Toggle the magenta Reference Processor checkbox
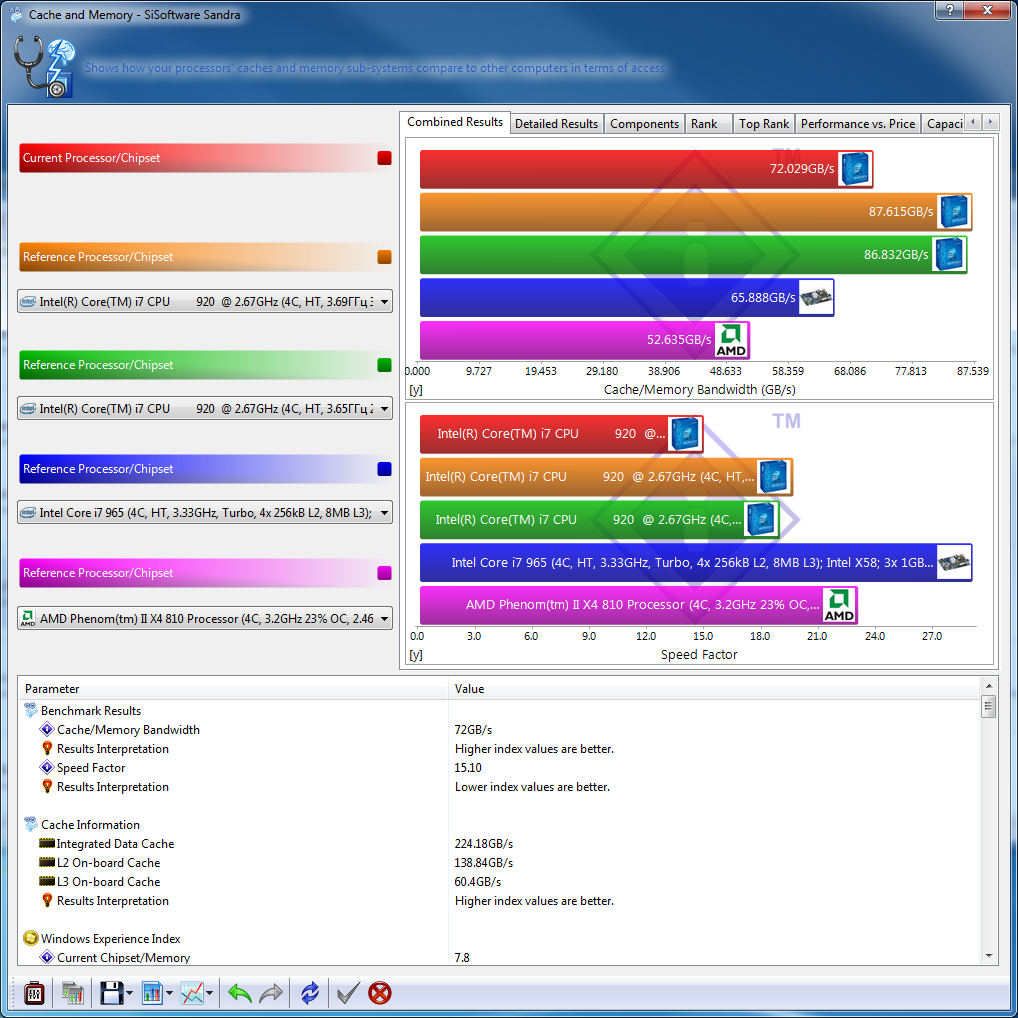 pos(384,573)
